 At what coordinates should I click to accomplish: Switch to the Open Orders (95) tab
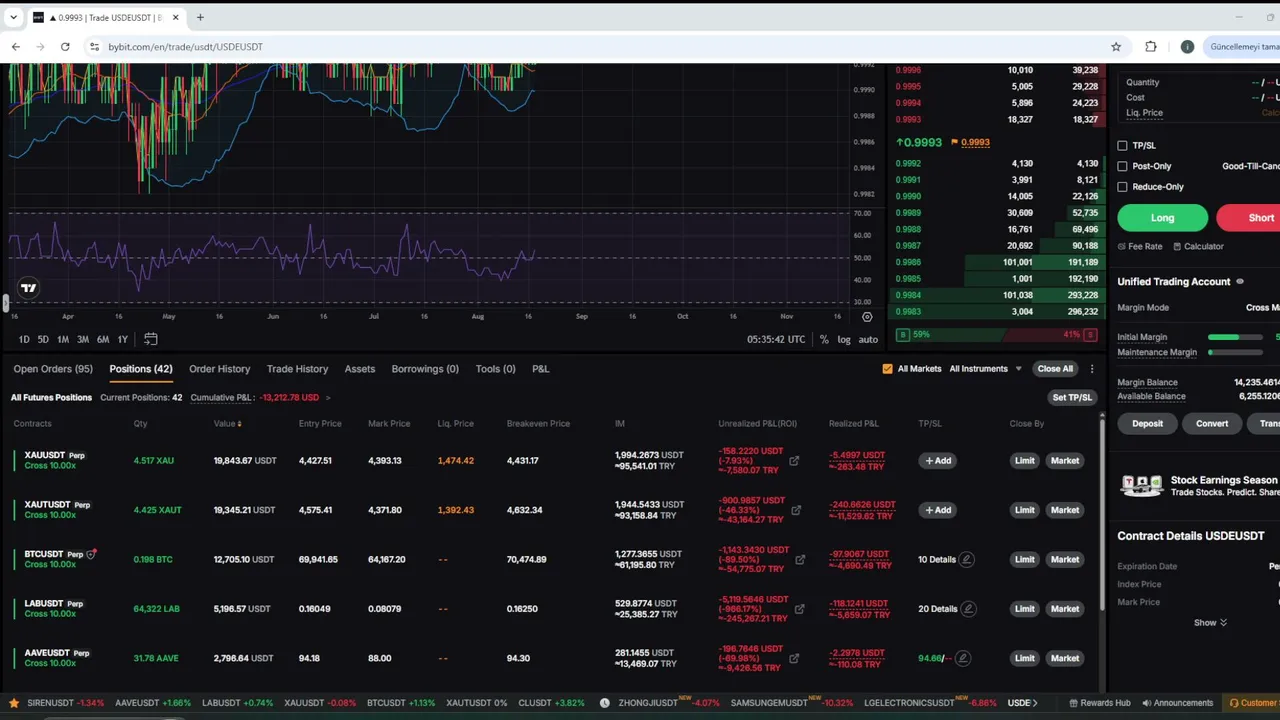tap(53, 369)
